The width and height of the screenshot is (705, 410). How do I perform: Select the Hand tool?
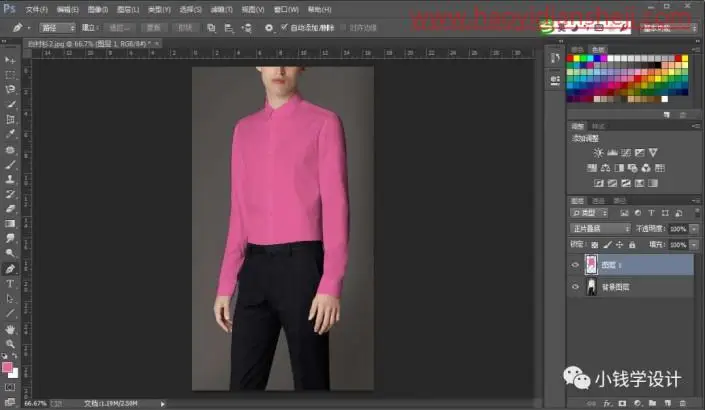point(10,330)
